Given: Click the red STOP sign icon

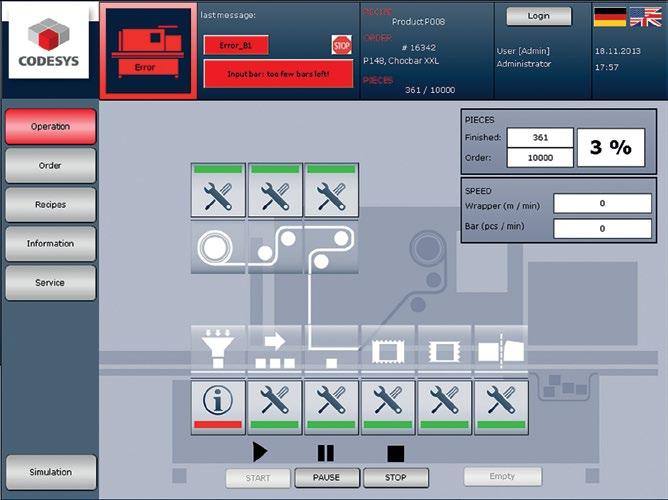Looking at the screenshot, I should tap(342, 45).
